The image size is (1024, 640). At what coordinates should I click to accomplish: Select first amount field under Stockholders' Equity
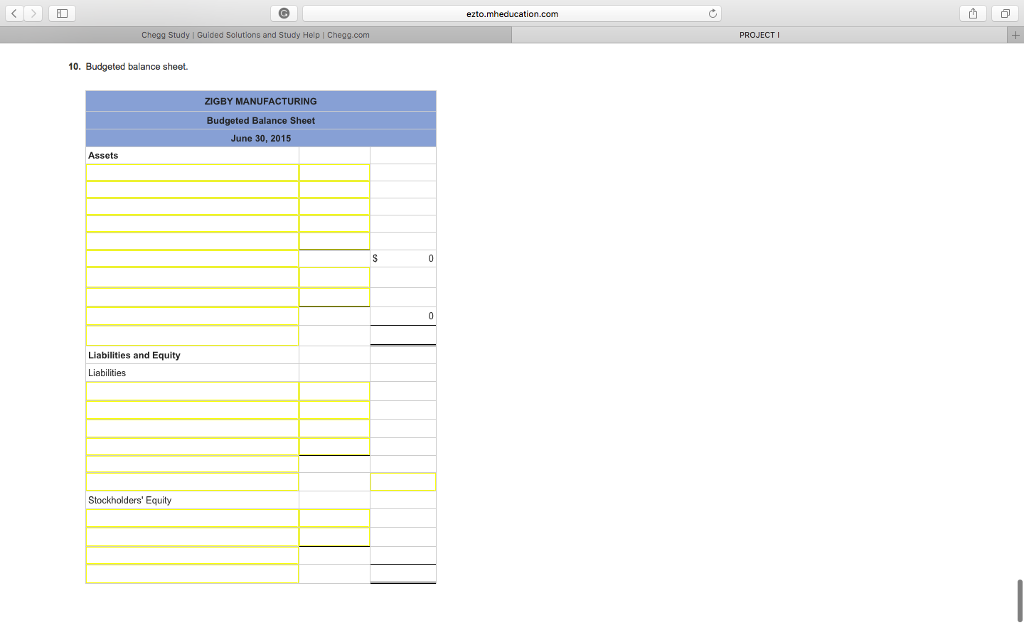(334, 519)
